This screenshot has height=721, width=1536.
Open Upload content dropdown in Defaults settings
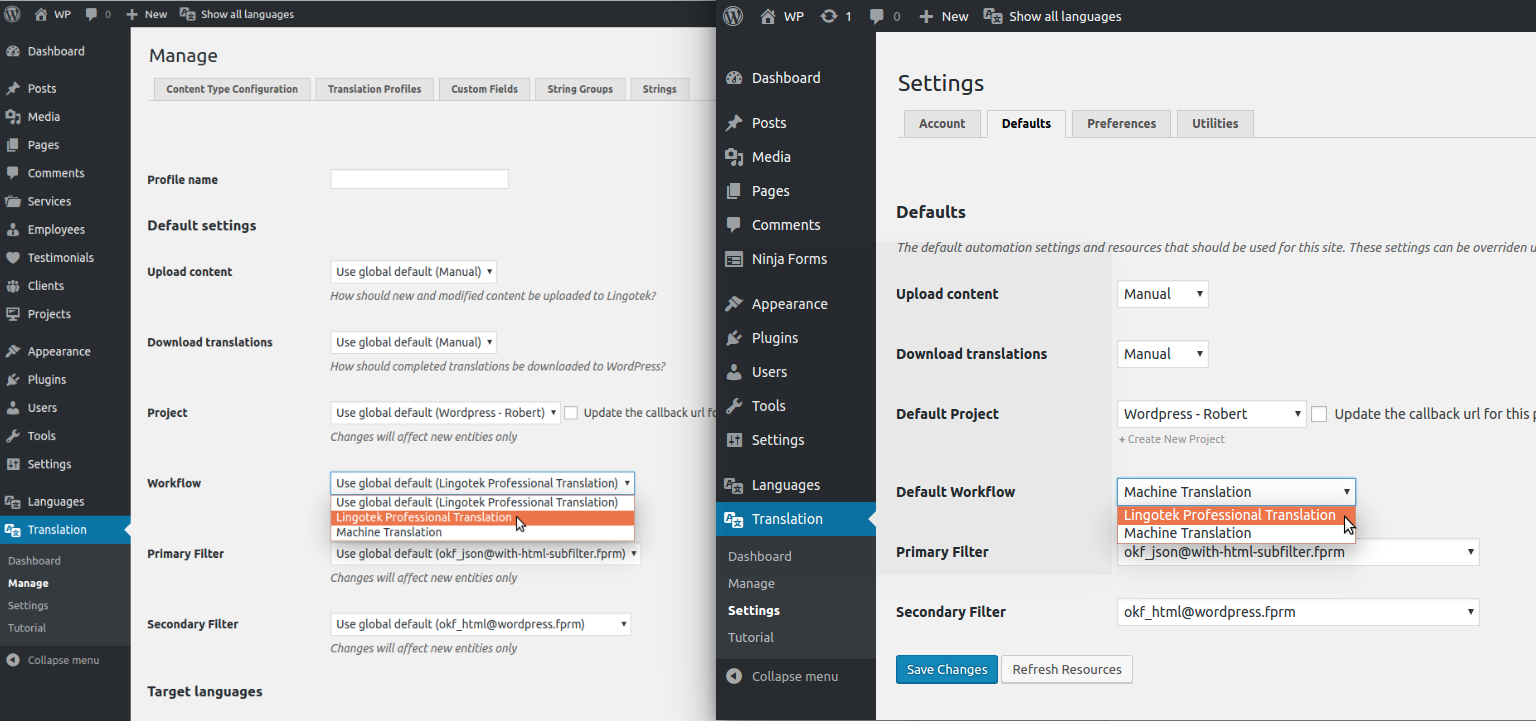coord(1162,294)
